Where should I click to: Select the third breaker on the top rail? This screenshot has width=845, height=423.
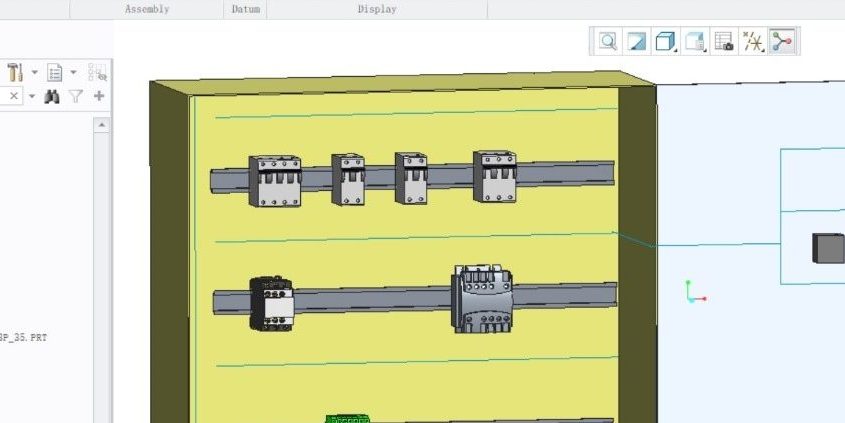tap(411, 178)
